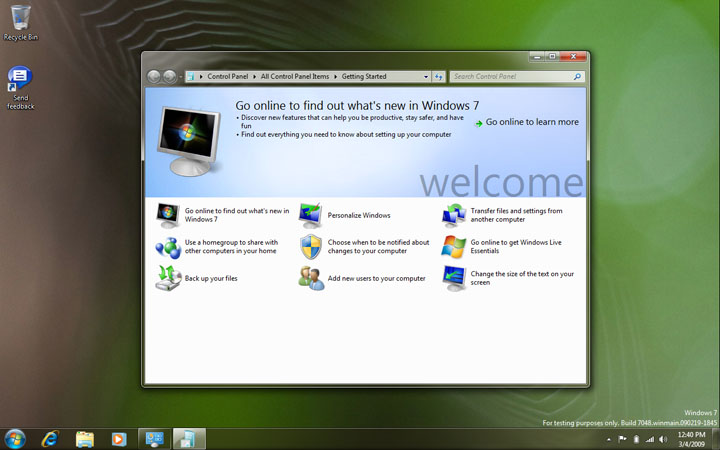
Task: Open the address bar history dropdown
Action: (426, 77)
